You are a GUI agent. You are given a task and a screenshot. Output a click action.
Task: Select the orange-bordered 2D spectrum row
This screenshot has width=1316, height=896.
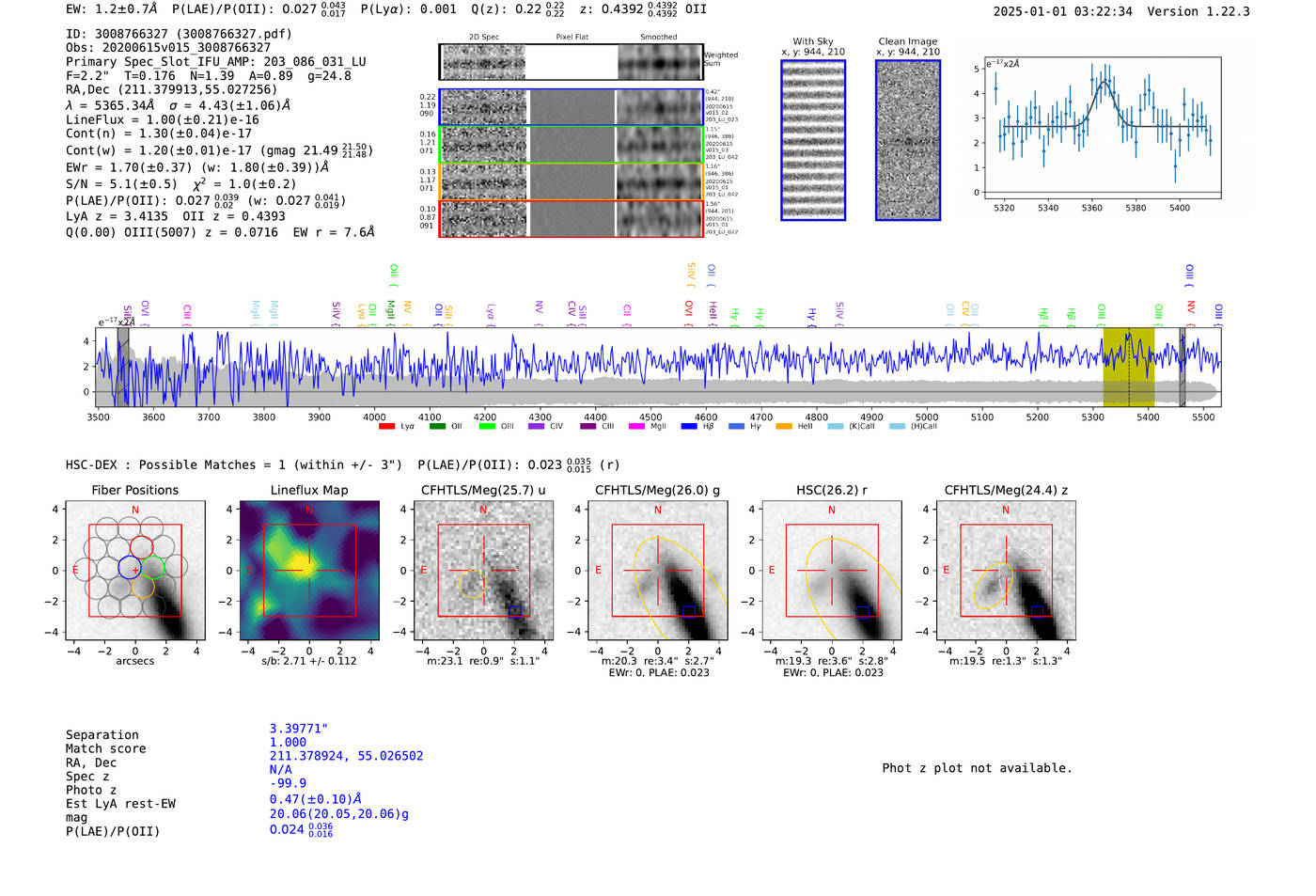point(572,181)
